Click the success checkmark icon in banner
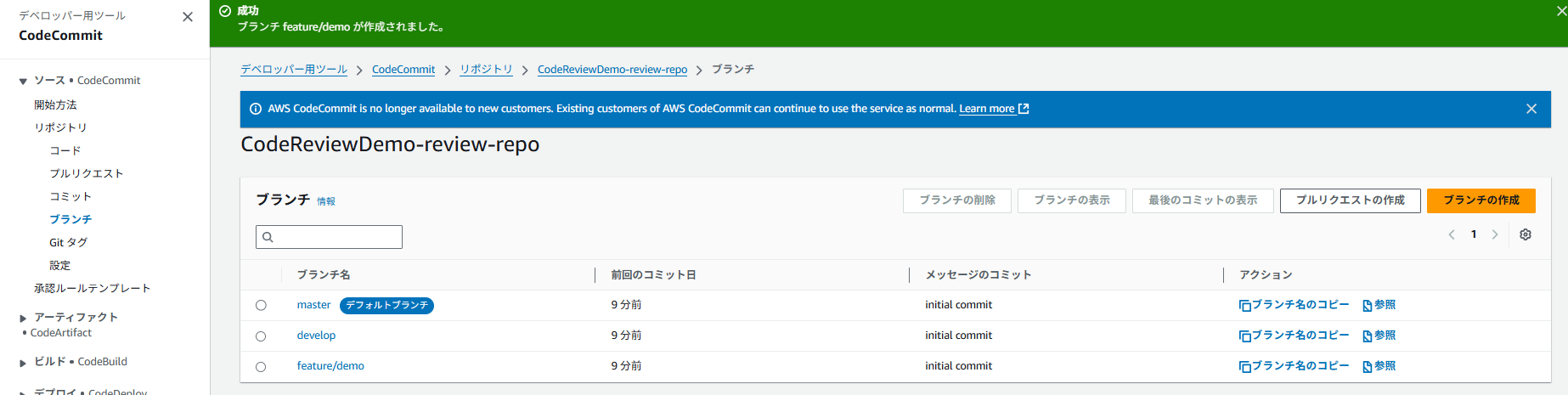This screenshot has width=1568, height=395. (225, 11)
